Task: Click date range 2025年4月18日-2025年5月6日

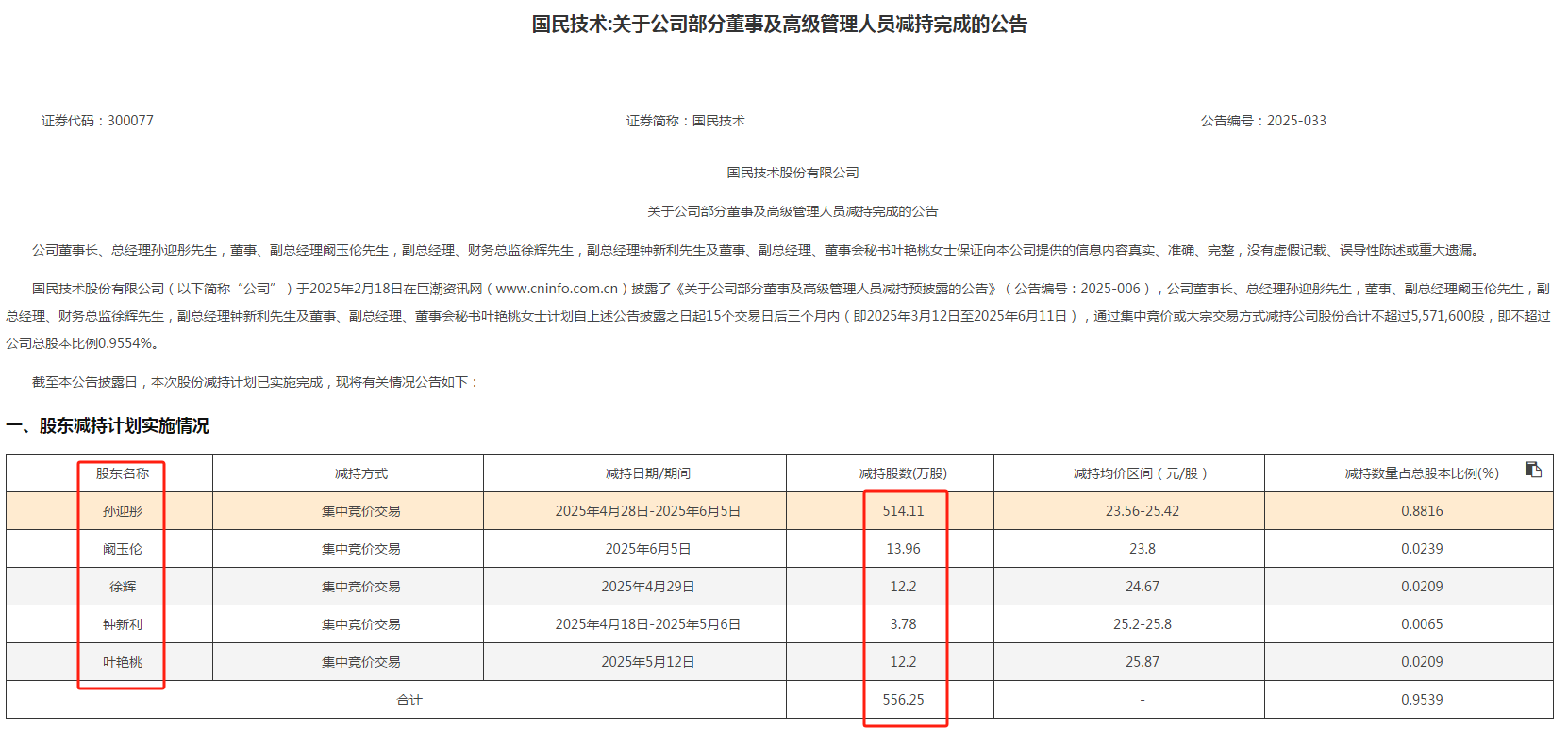Action: (x=648, y=624)
